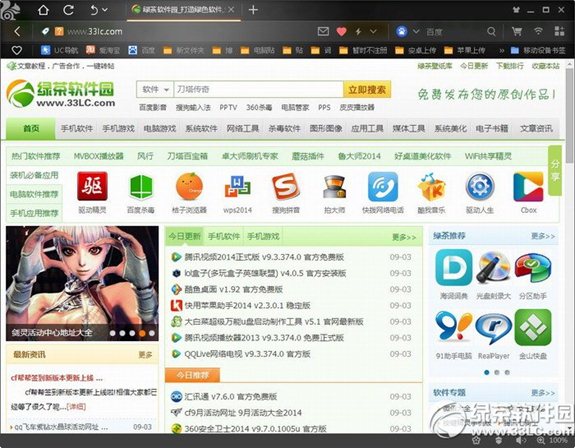Click the 百度杀毒 green shield icon

click(141, 187)
